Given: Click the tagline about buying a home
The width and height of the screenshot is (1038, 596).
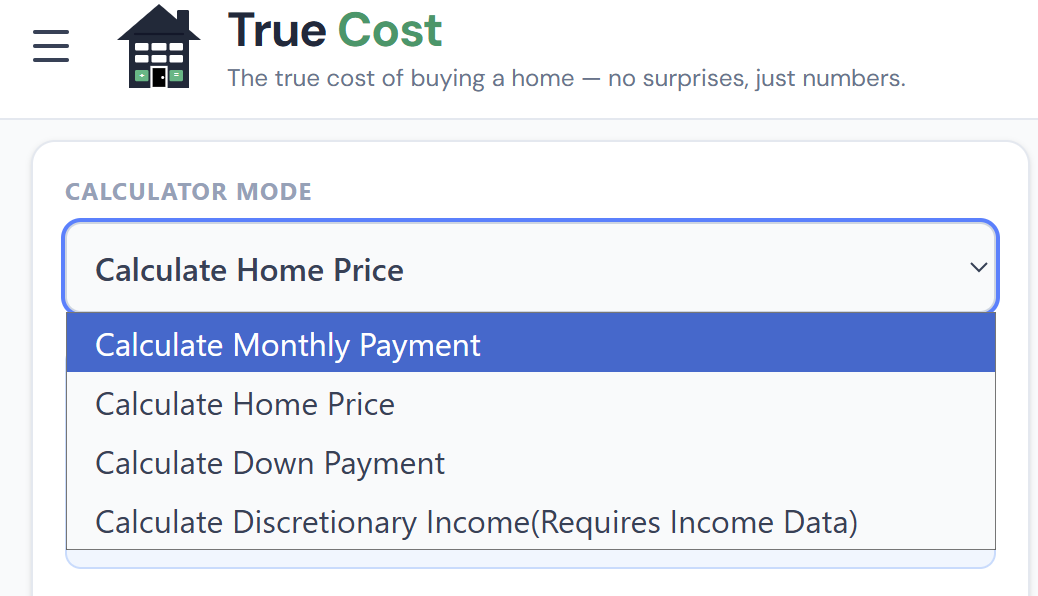Looking at the screenshot, I should pyautogui.click(x=566, y=78).
